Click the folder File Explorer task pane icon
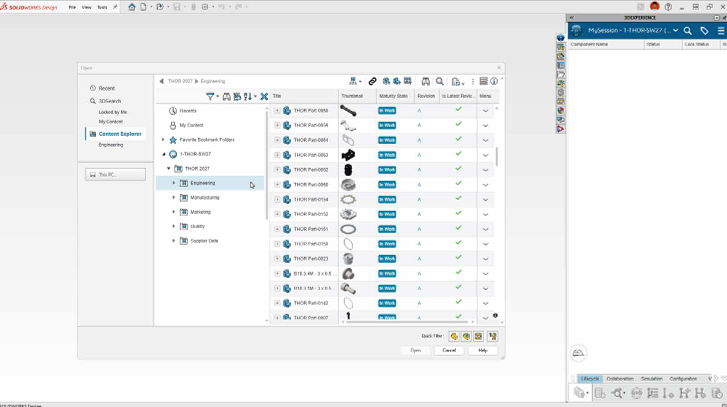Image resolution: width=727 pixels, height=407 pixels. coord(561,74)
